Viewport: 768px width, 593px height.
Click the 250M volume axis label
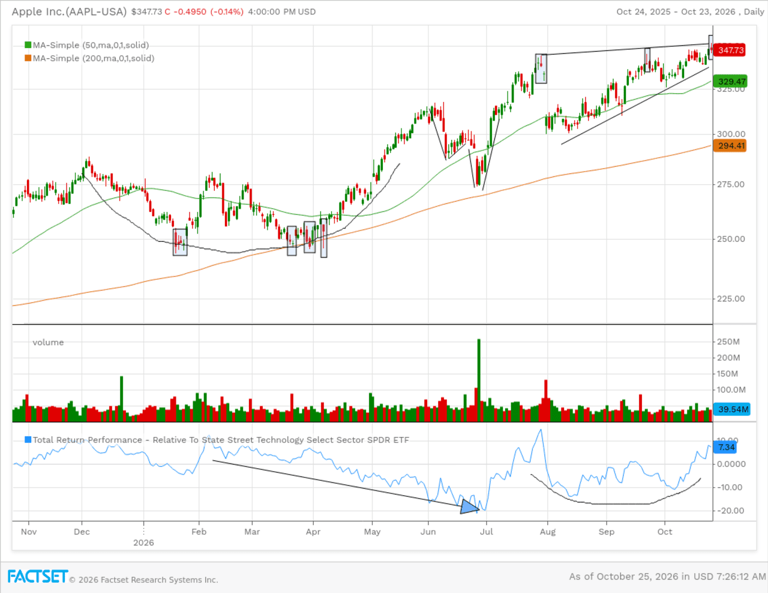728,342
